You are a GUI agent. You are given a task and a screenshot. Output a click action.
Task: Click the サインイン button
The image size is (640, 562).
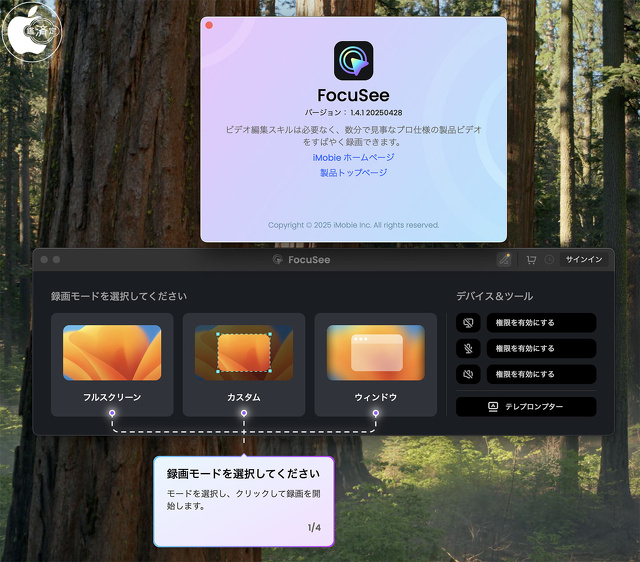pos(584,260)
